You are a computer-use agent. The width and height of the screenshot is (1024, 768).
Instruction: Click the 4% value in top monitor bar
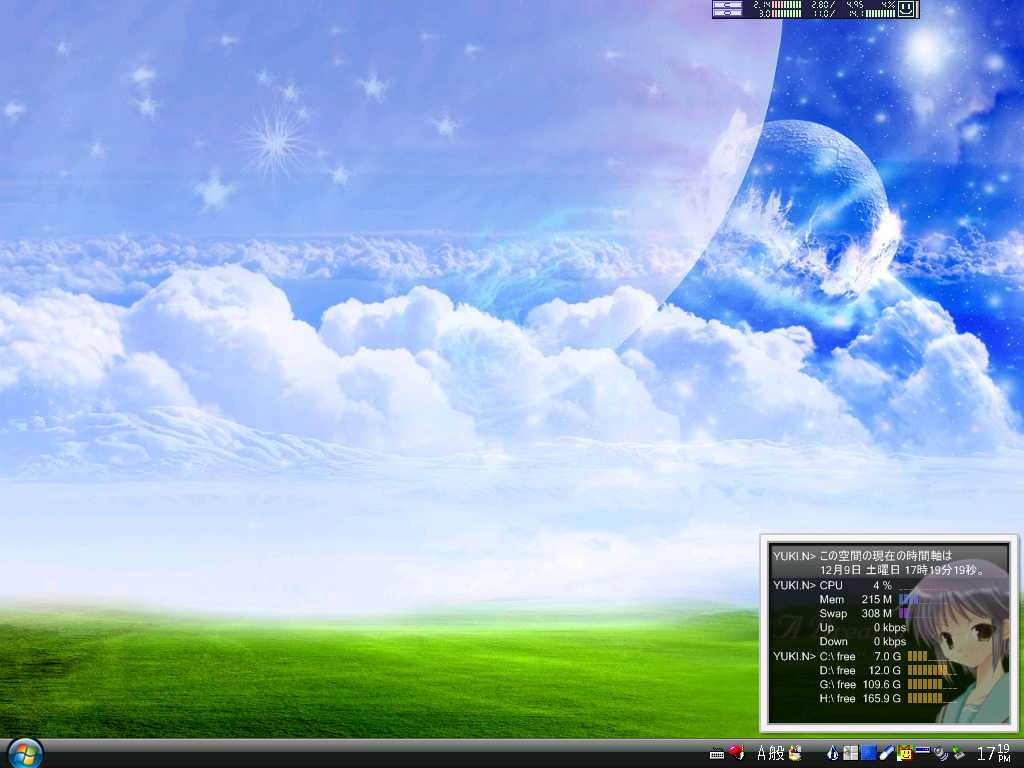(x=888, y=5)
